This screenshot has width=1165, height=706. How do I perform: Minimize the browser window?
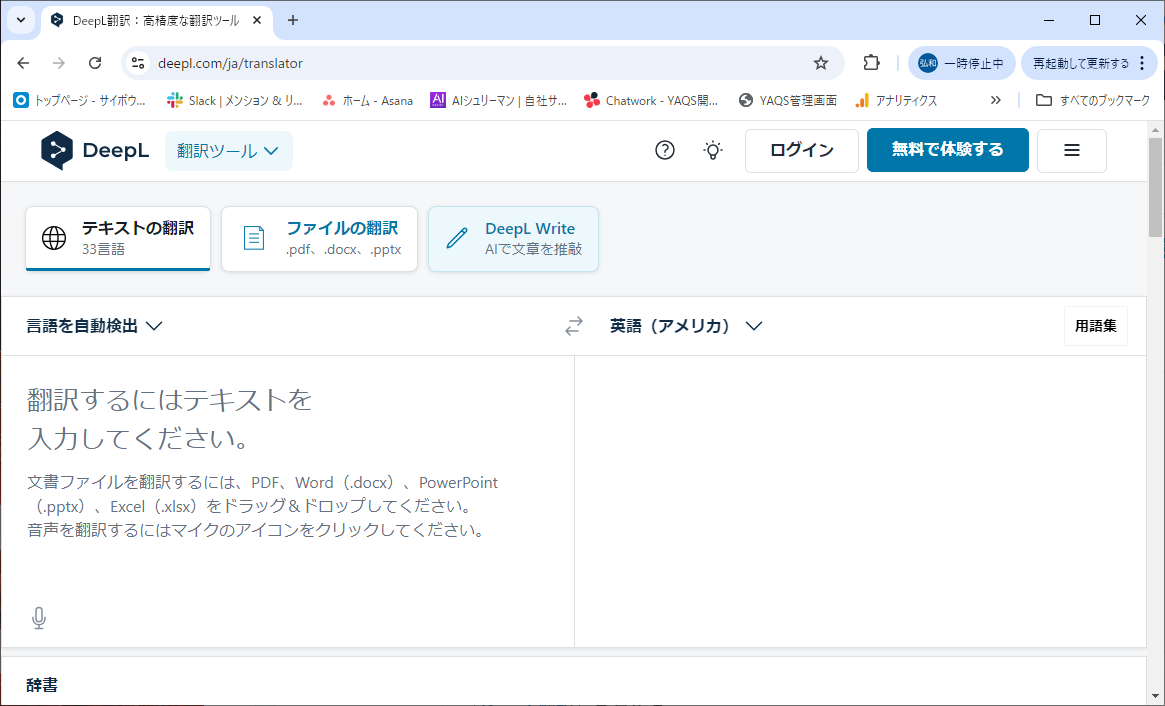click(1049, 20)
